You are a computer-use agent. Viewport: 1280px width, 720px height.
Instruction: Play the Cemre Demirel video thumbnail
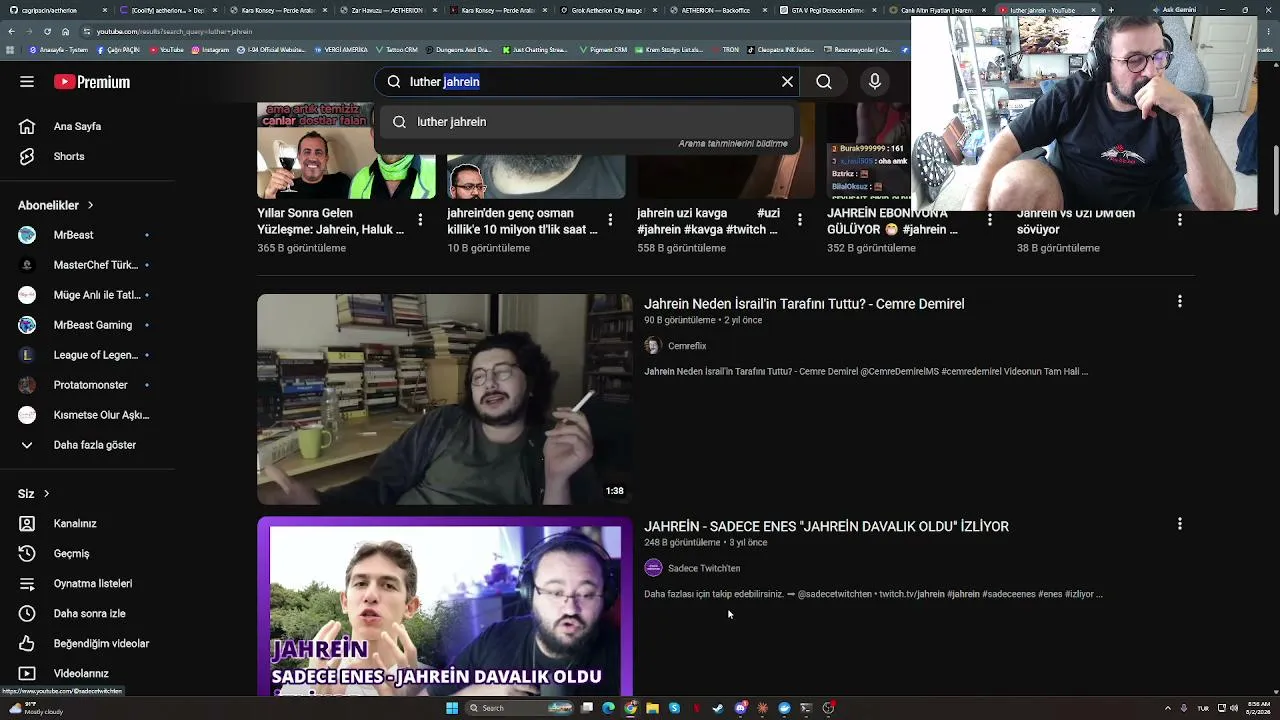click(445, 399)
